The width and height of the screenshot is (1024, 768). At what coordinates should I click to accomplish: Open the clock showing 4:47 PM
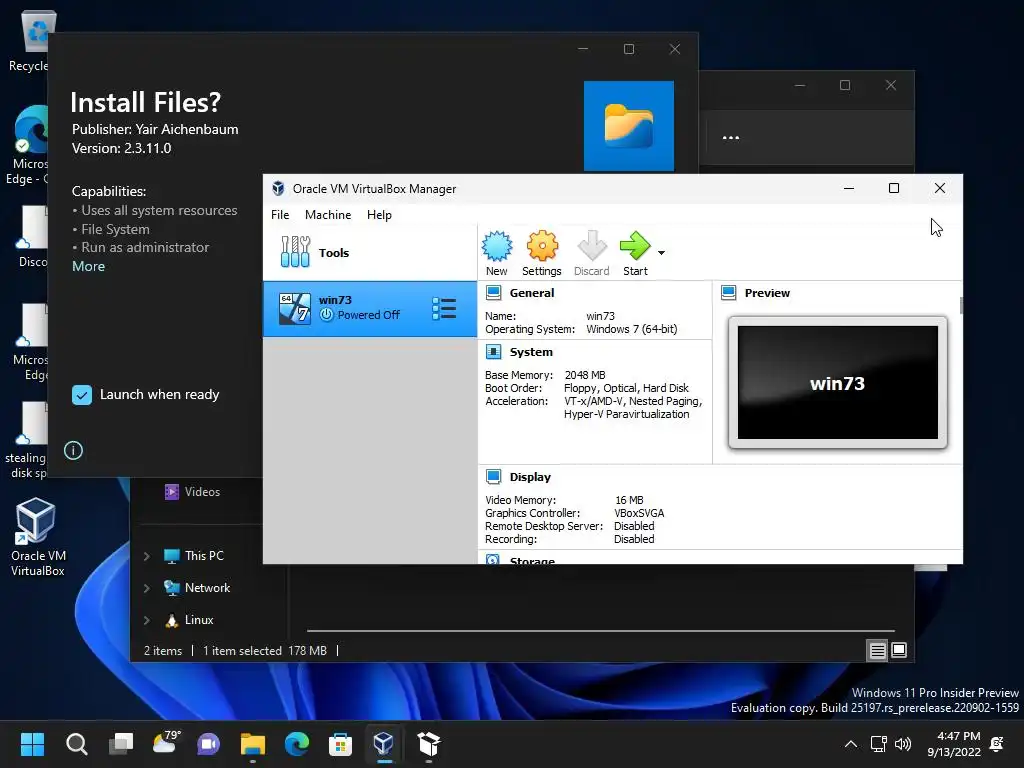[953, 744]
